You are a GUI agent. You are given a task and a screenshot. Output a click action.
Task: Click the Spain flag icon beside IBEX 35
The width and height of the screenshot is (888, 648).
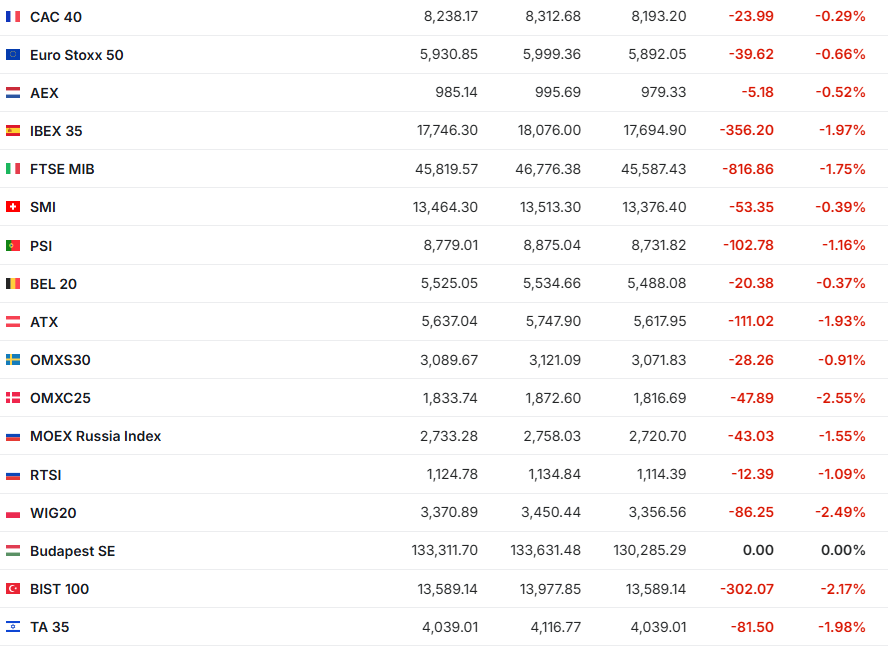tap(13, 131)
